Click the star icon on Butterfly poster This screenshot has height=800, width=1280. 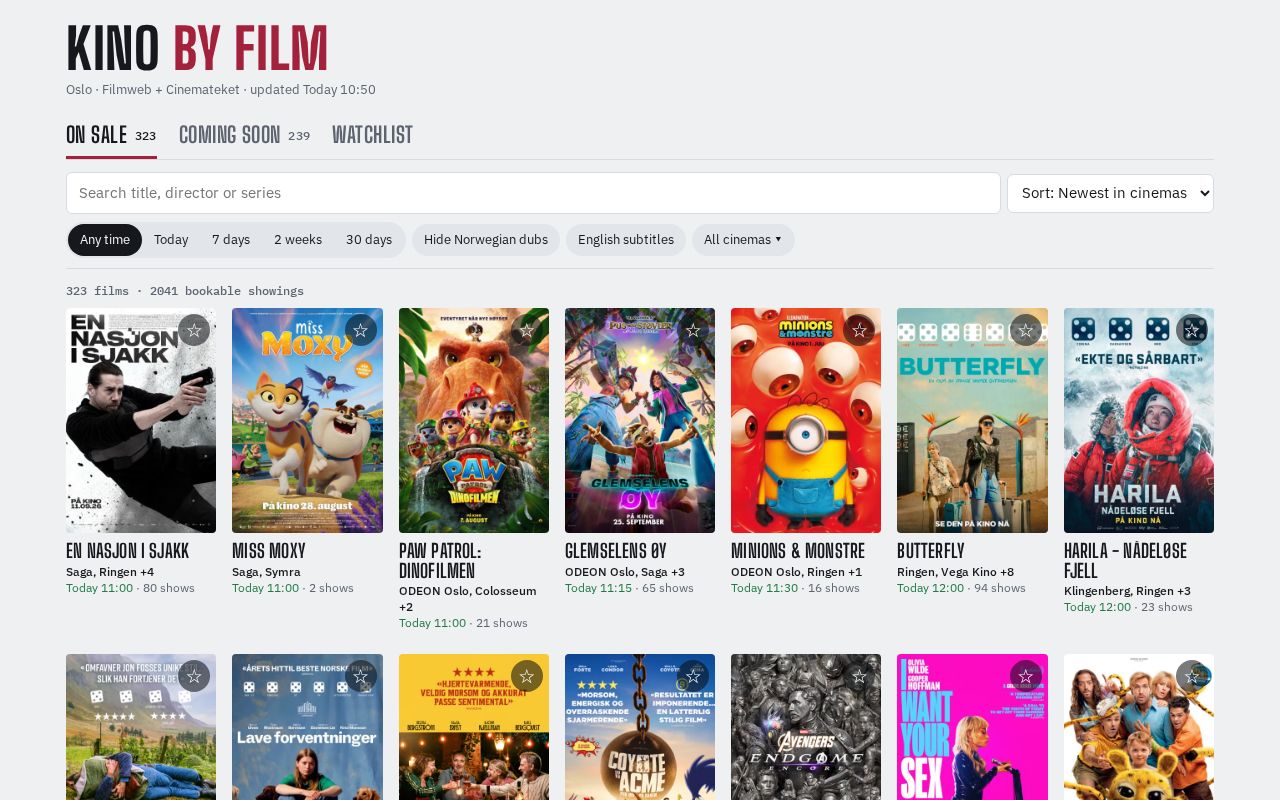(1026, 330)
